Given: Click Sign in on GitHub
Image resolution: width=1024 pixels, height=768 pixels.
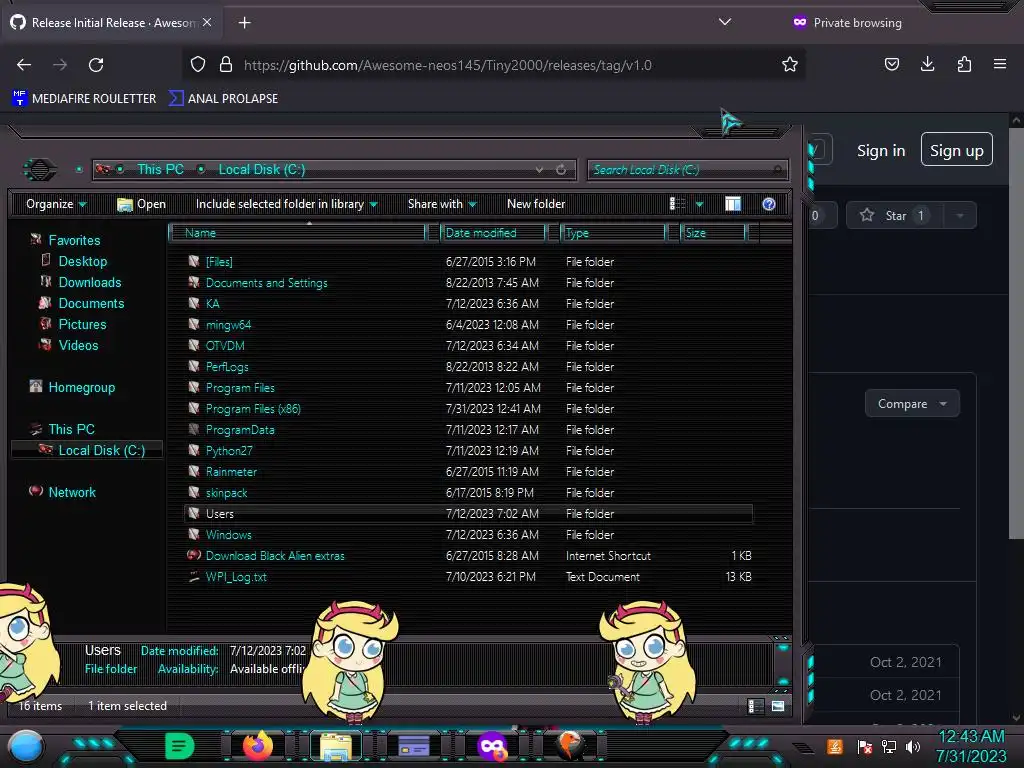Looking at the screenshot, I should pos(880,151).
